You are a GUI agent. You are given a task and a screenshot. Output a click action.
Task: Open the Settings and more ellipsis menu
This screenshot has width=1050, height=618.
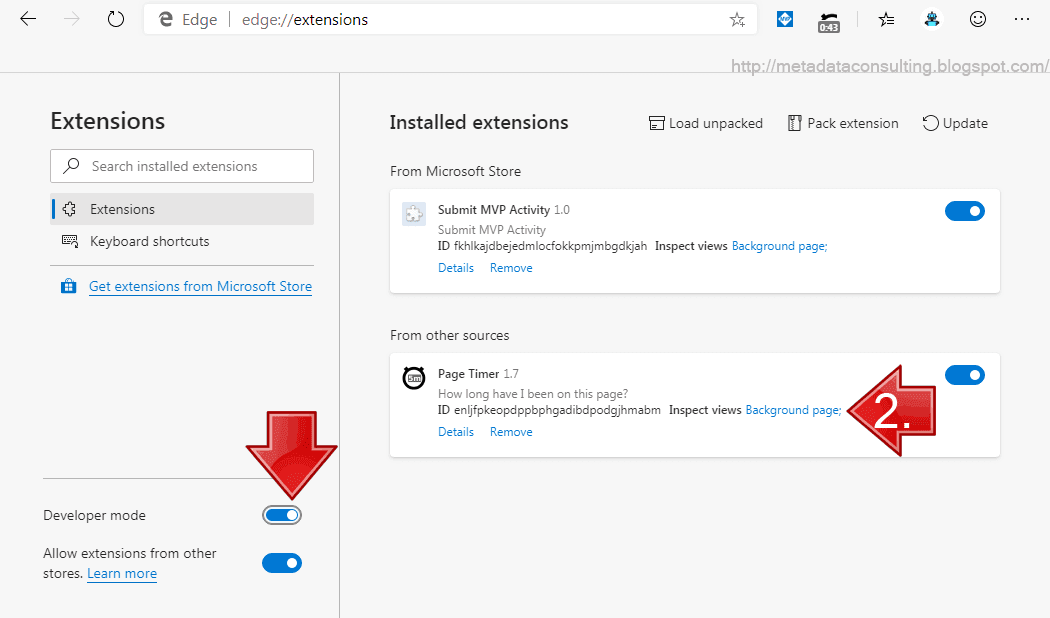coord(1022,19)
